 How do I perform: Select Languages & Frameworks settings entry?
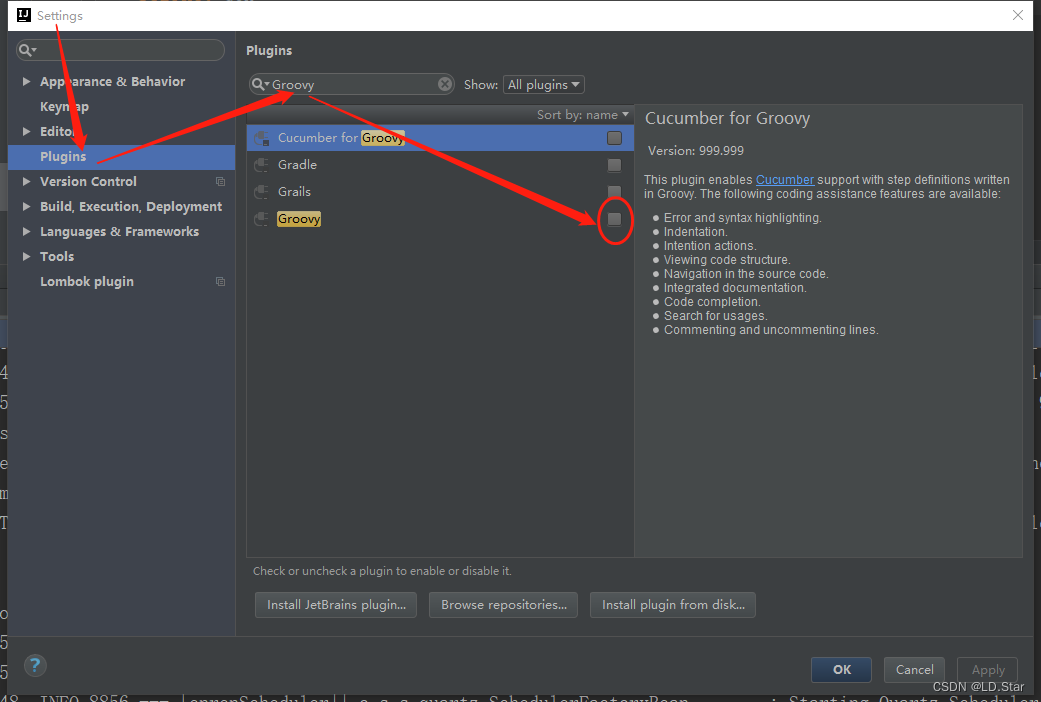[121, 231]
